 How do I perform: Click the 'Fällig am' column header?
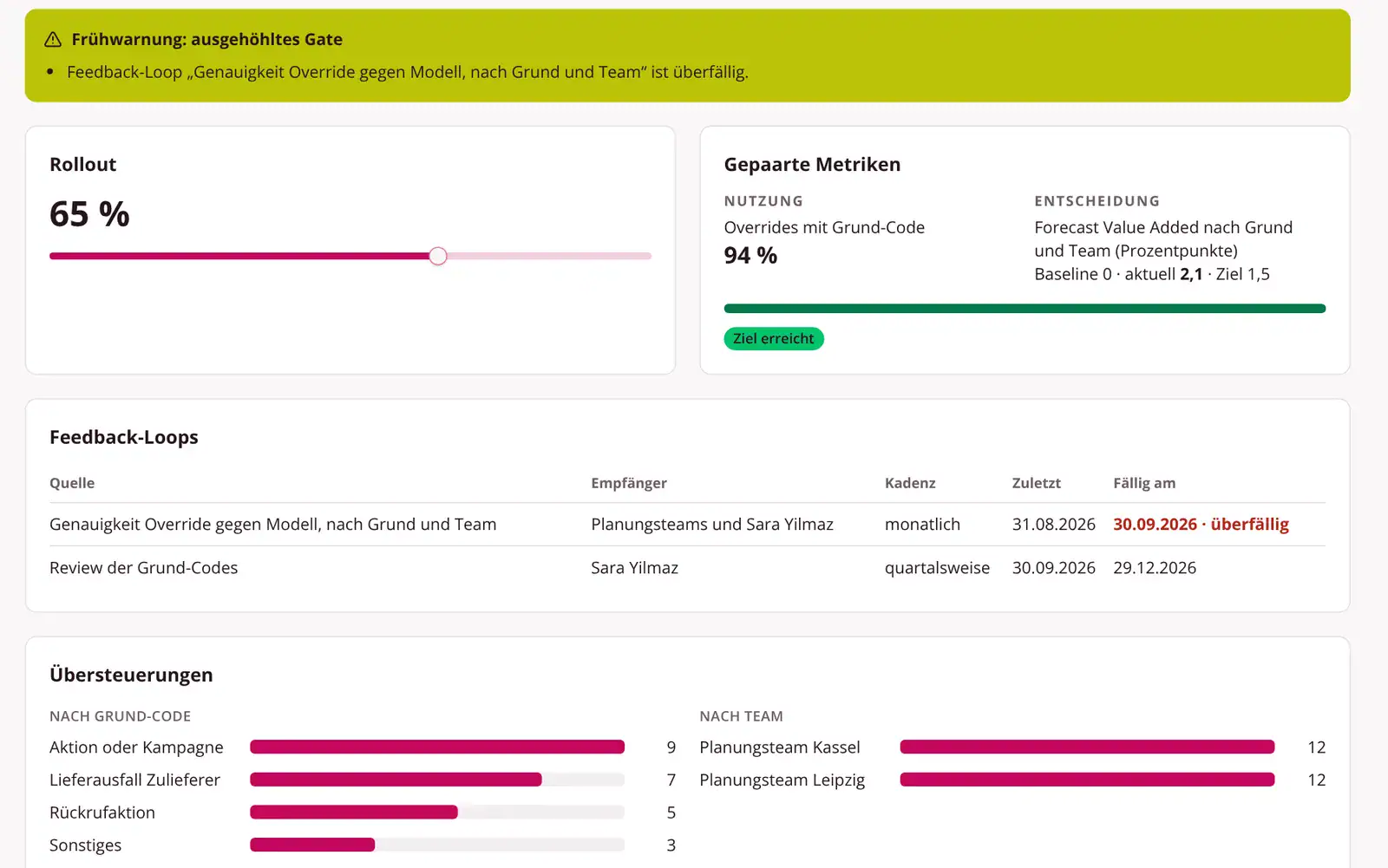pyautogui.click(x=1144, y=483)
